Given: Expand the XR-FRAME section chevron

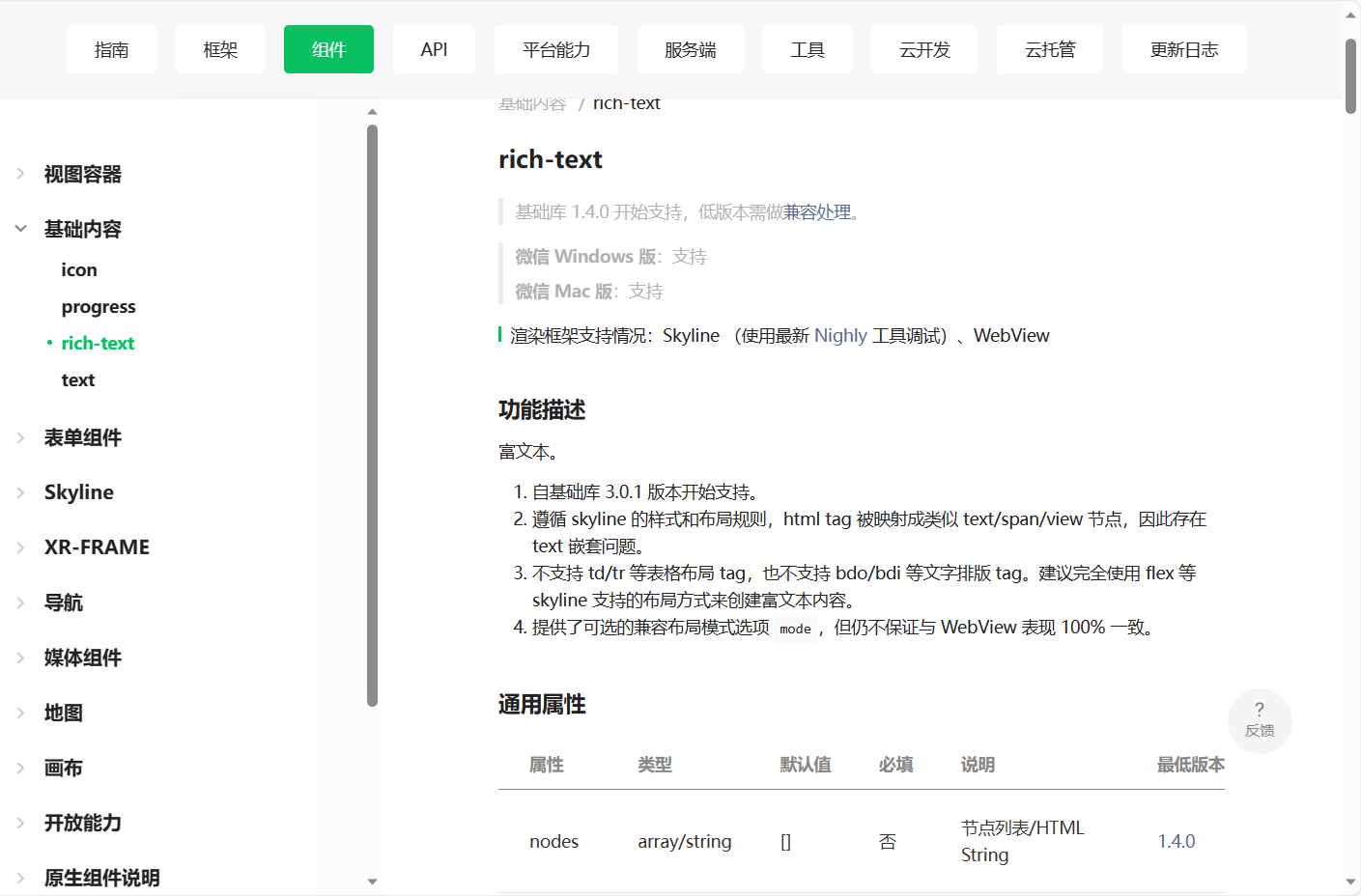Looking at the screenshot, I should 20,547.
